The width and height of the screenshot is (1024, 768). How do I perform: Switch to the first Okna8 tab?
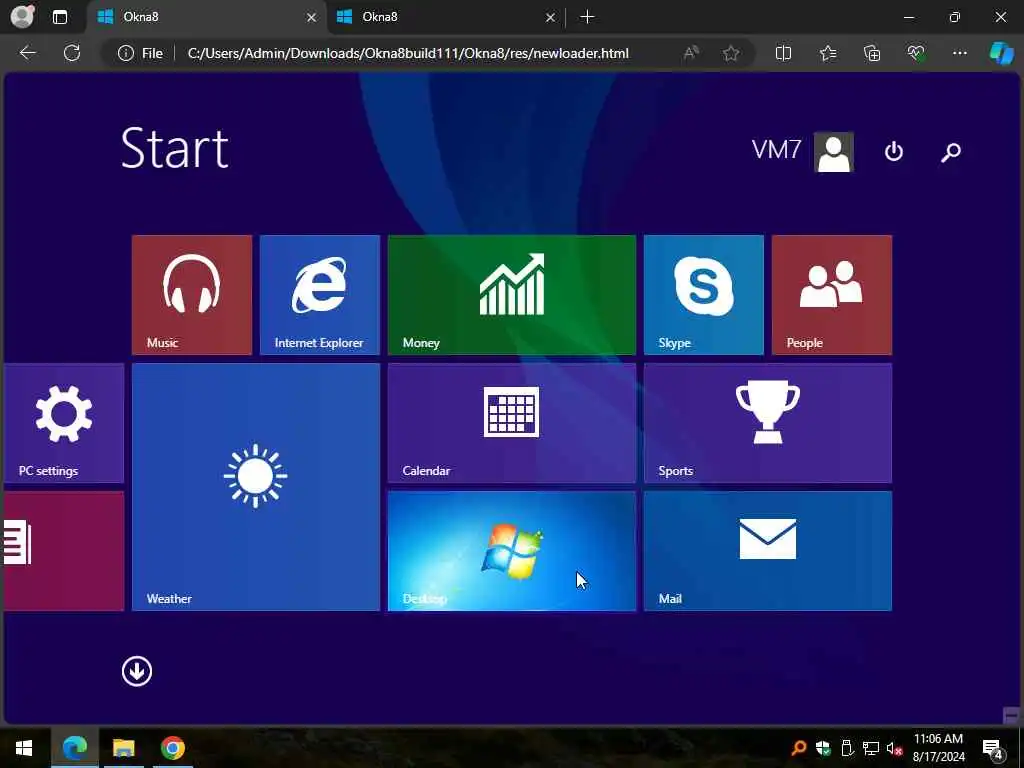(x=206, y=17)
